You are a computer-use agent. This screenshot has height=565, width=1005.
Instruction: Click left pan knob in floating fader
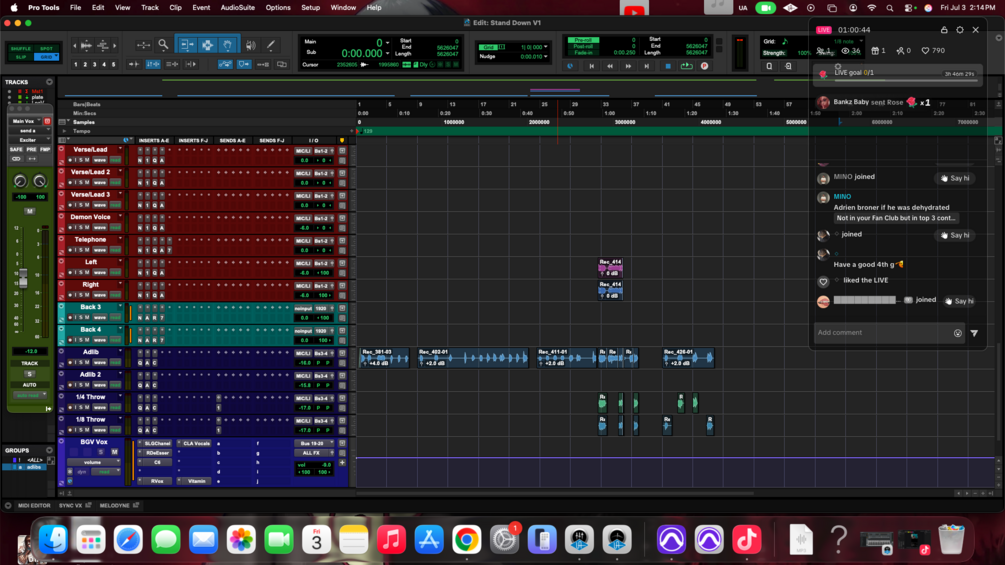[21, 181]
